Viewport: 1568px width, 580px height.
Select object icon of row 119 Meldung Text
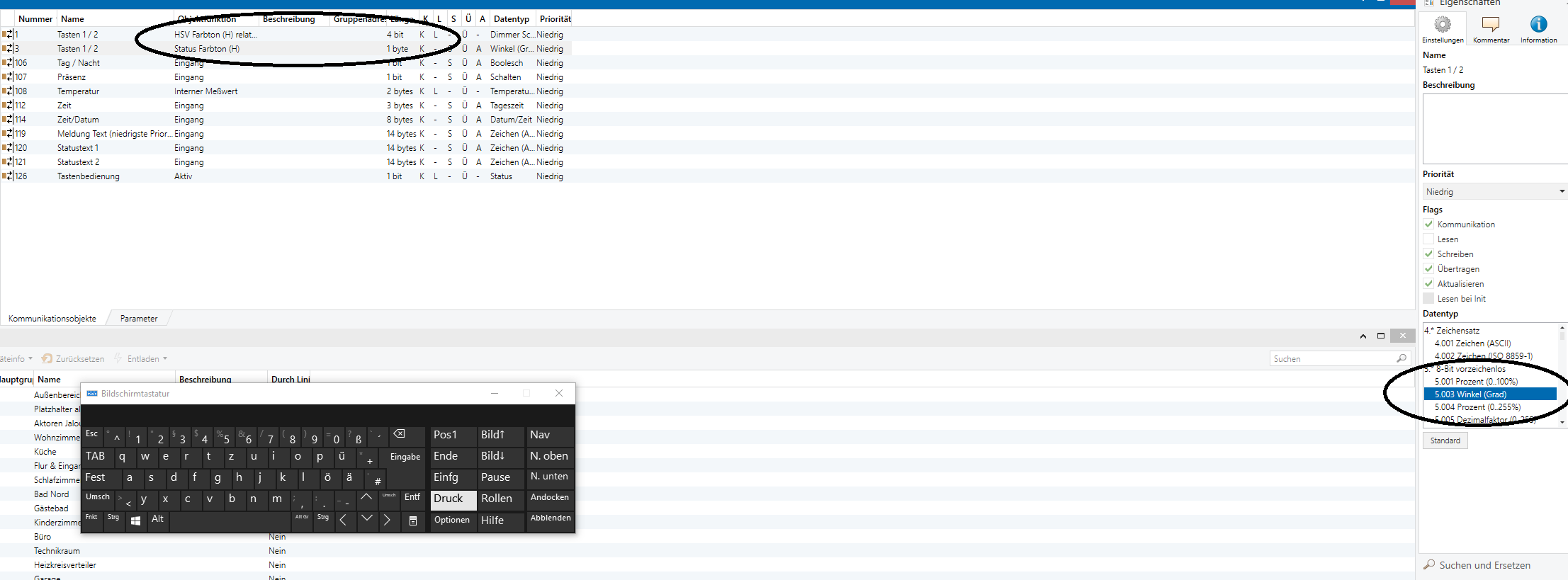click(8, 134)
